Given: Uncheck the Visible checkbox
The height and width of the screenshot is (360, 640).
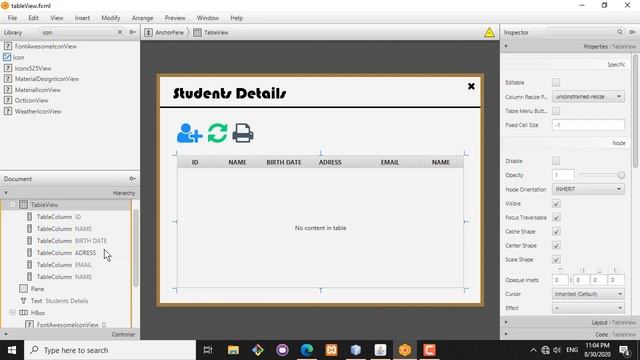Looking at the screenshot, I should 556,203.
